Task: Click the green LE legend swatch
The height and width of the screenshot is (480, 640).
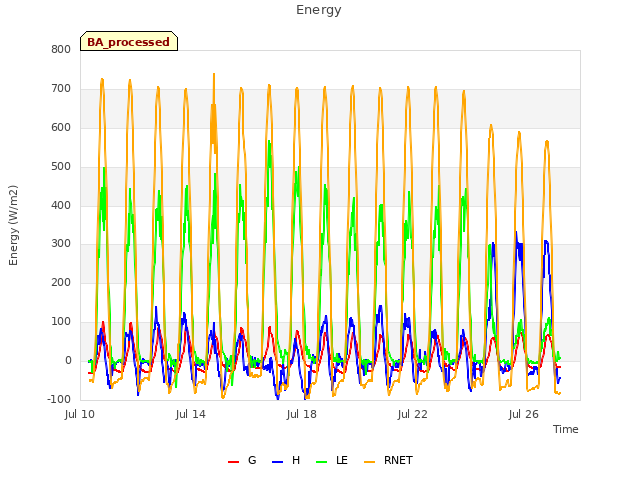Action: [322, 462]
